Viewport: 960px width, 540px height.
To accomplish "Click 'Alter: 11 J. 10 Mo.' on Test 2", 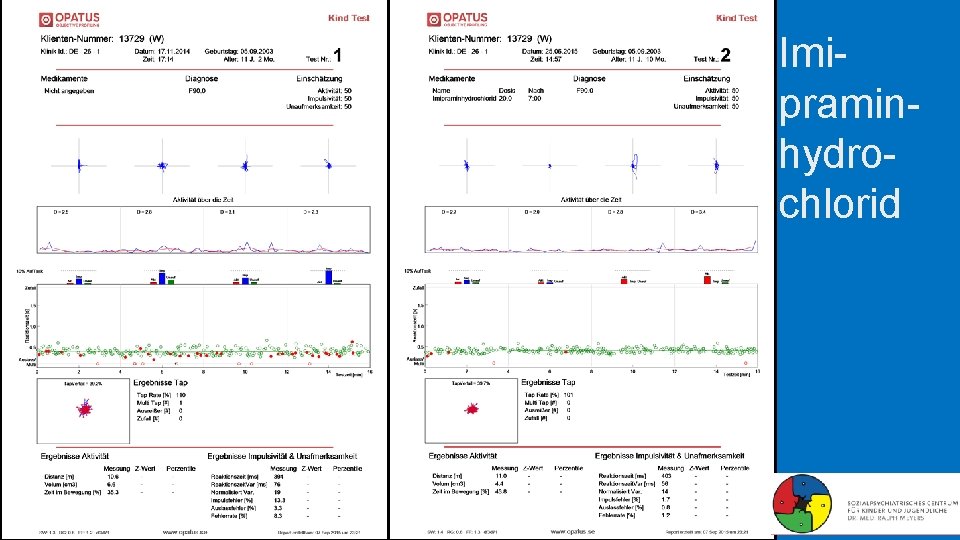I will (639, 59).
